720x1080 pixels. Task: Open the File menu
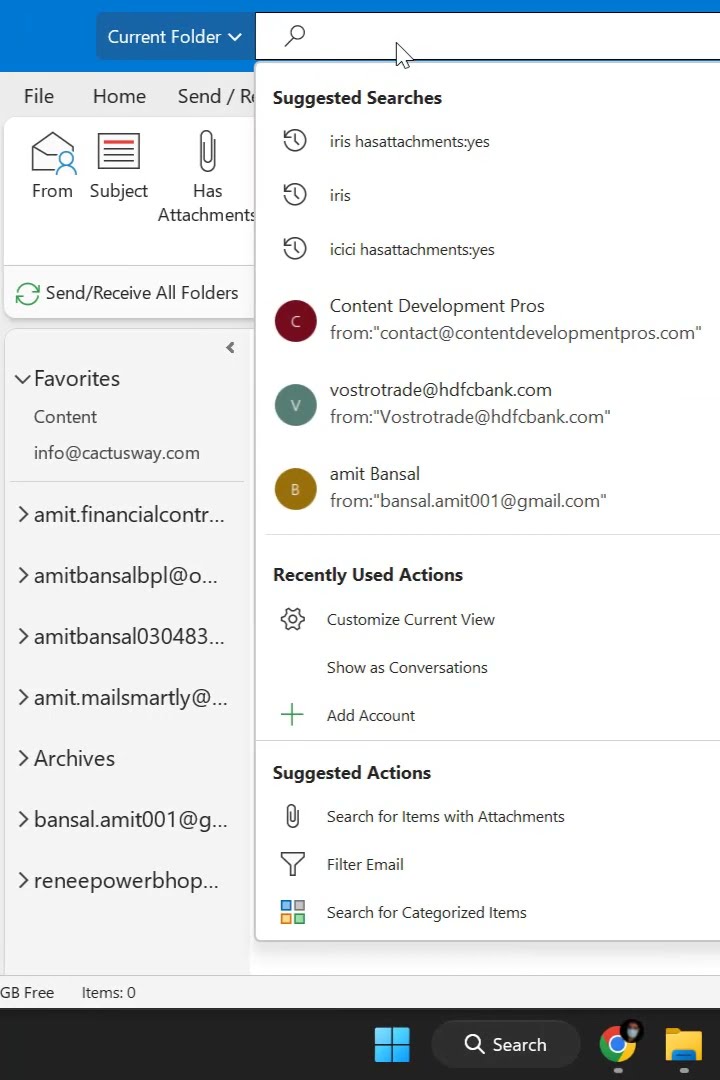39,97
